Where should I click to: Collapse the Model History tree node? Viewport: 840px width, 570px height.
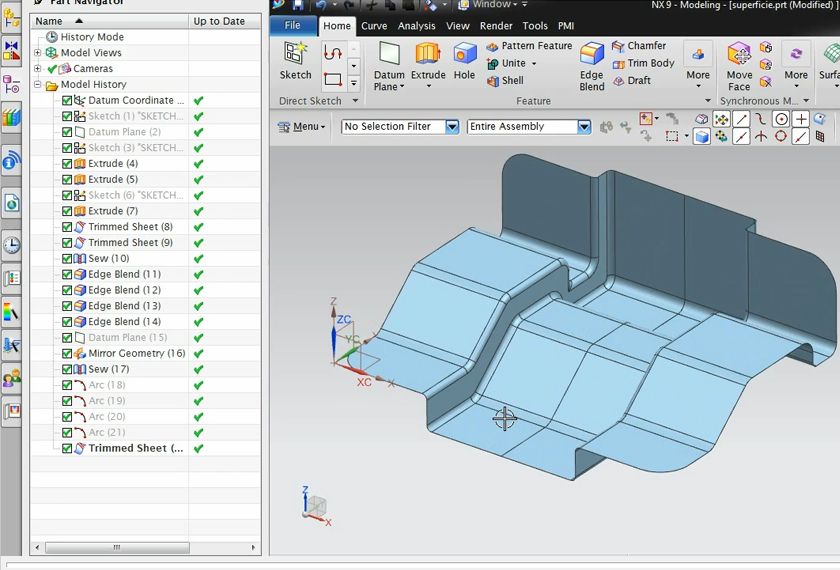pyautogui.click(x=38, y=85)
